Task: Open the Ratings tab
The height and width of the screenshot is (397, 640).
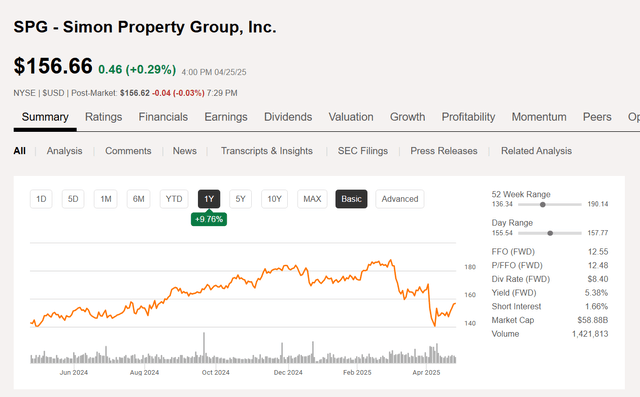Action: point(104,117)
